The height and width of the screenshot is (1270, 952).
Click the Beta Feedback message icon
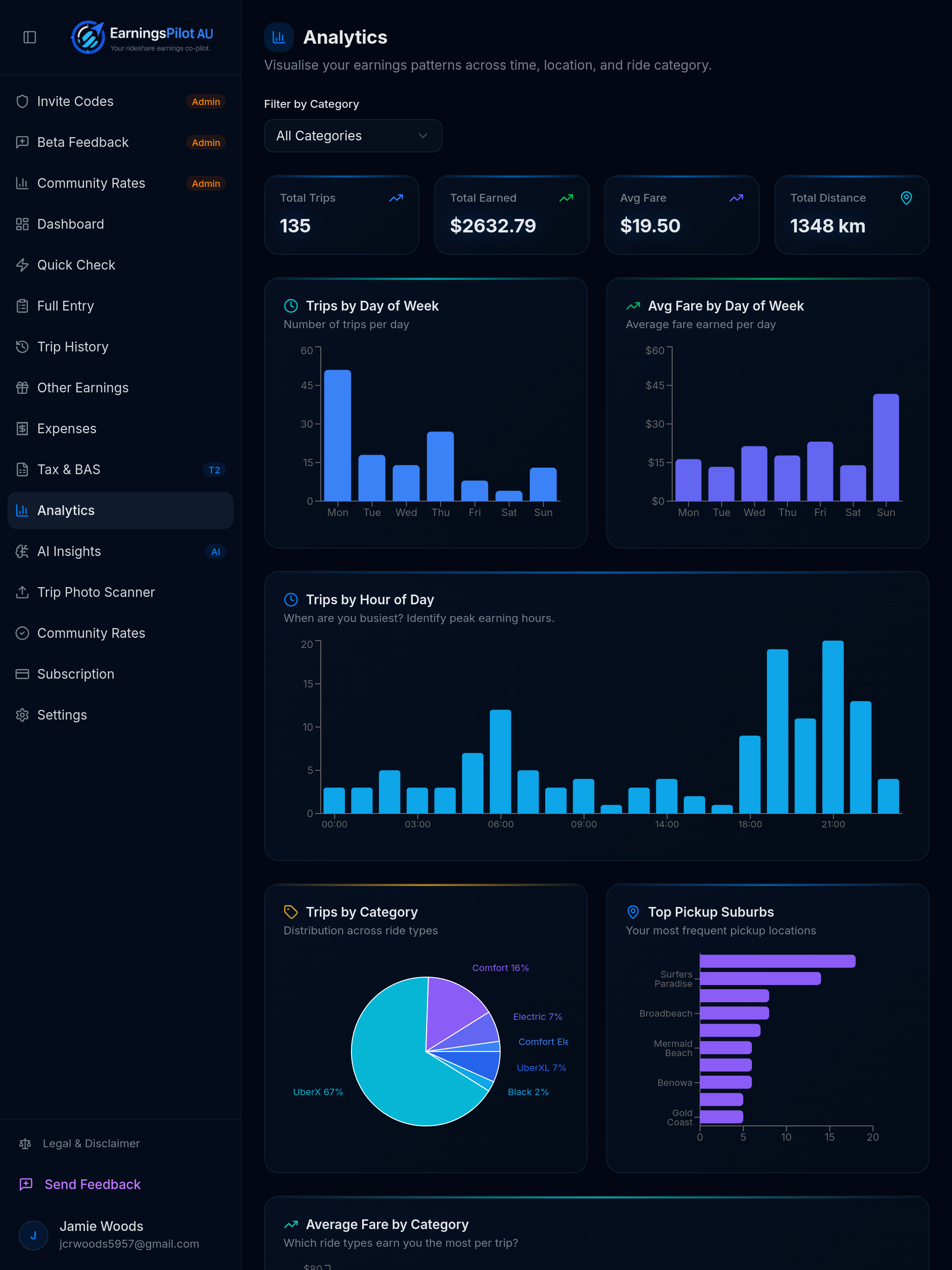(x=22, y=142)
